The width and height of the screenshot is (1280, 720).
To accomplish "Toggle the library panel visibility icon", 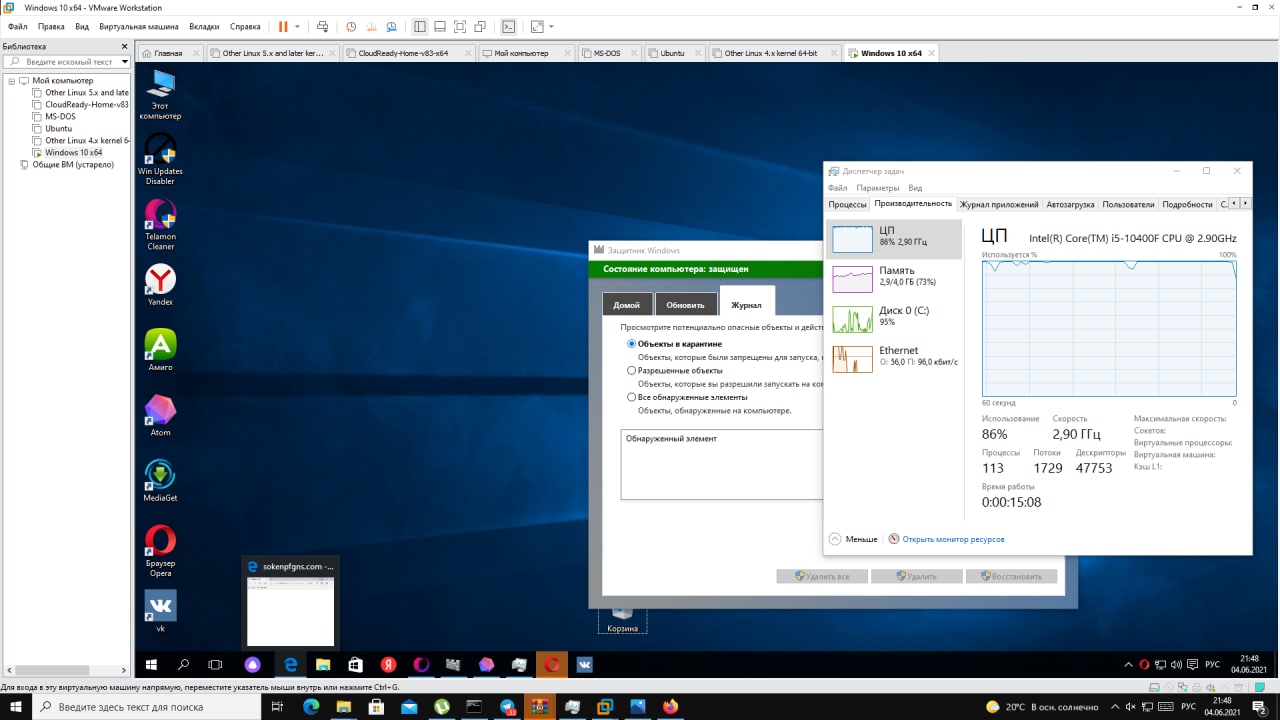I will 420,26.
